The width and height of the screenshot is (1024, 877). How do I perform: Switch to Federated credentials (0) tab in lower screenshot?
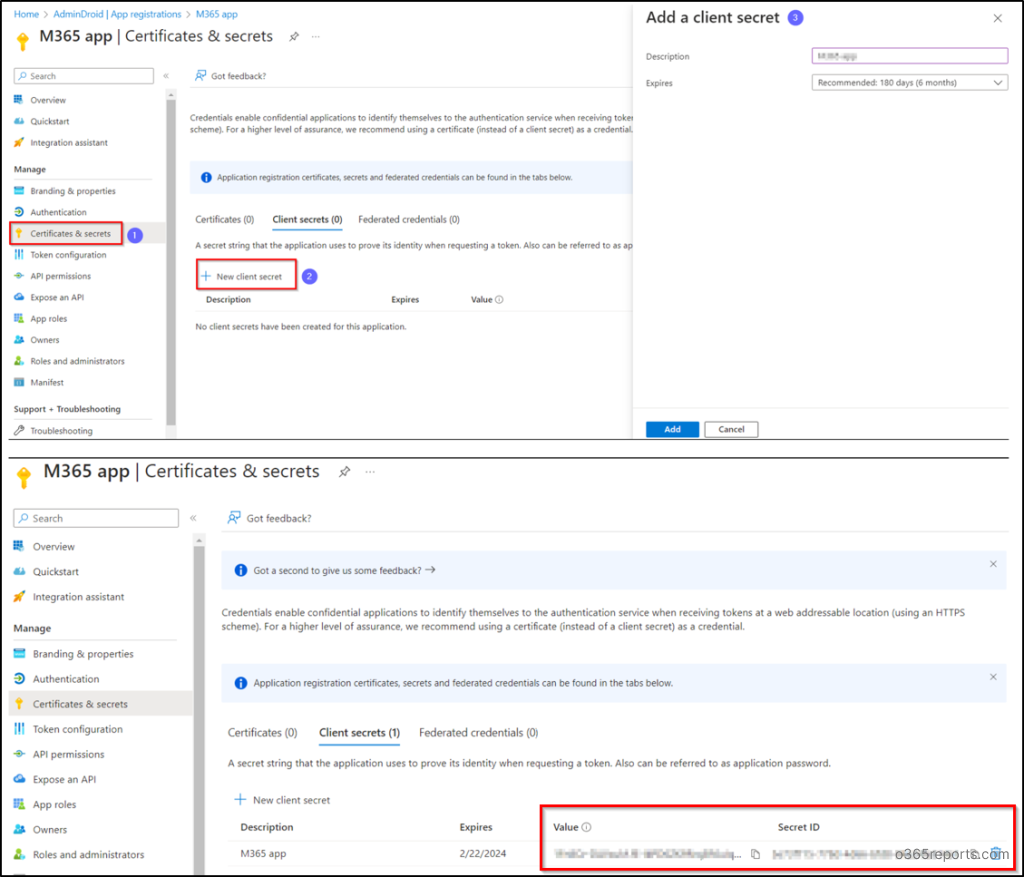[479, 733]
